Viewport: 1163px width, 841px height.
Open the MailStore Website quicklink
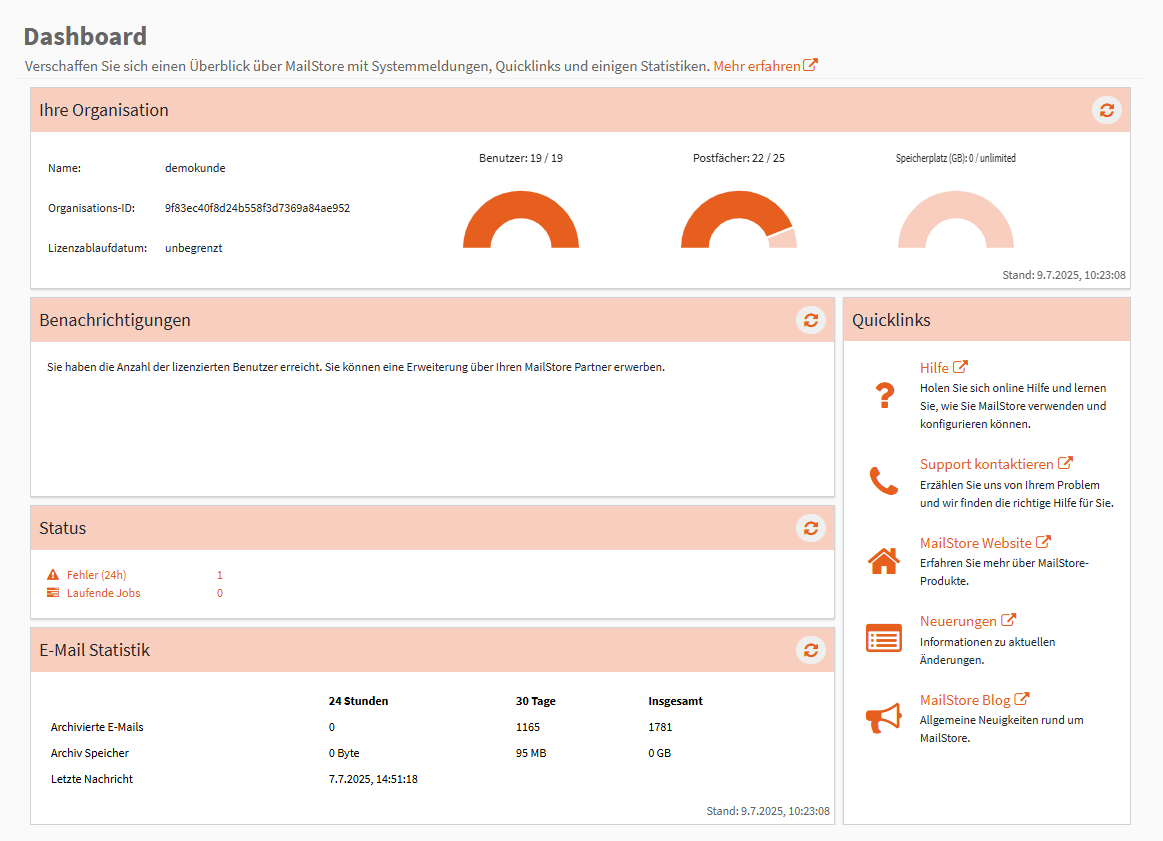[975, 543]
